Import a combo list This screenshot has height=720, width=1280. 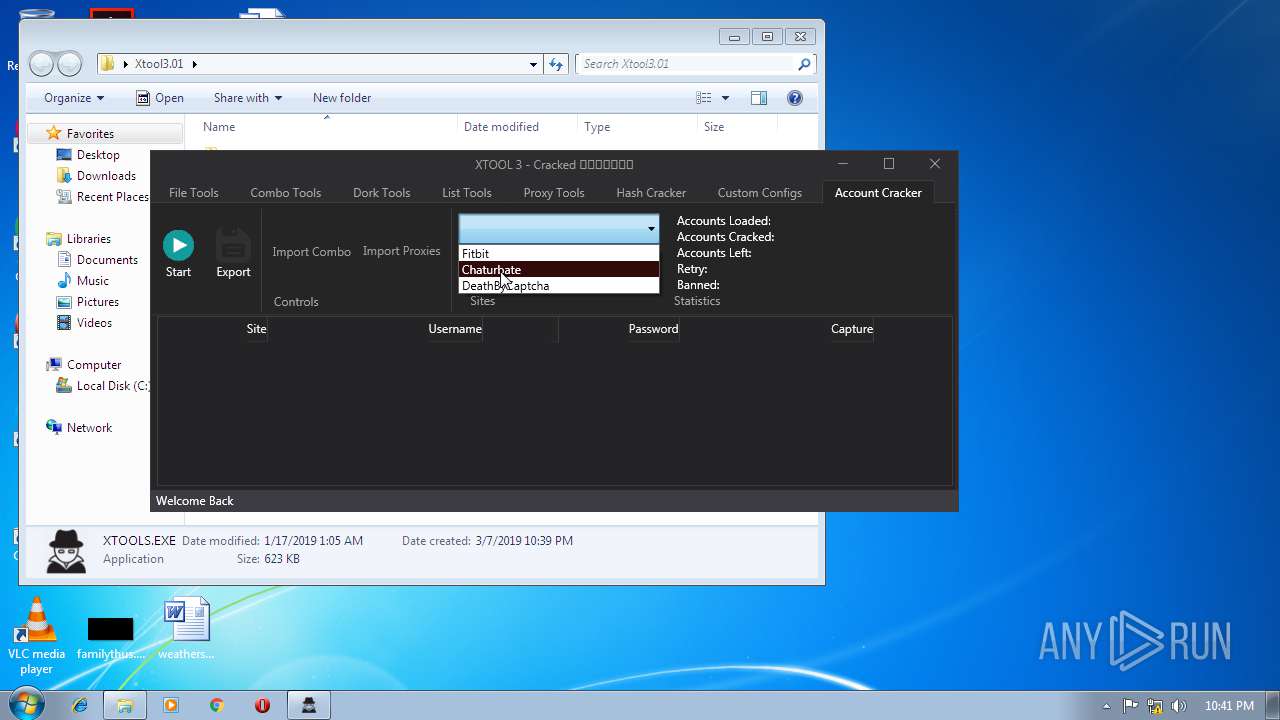pyautogui.click(x=311, y=252)
